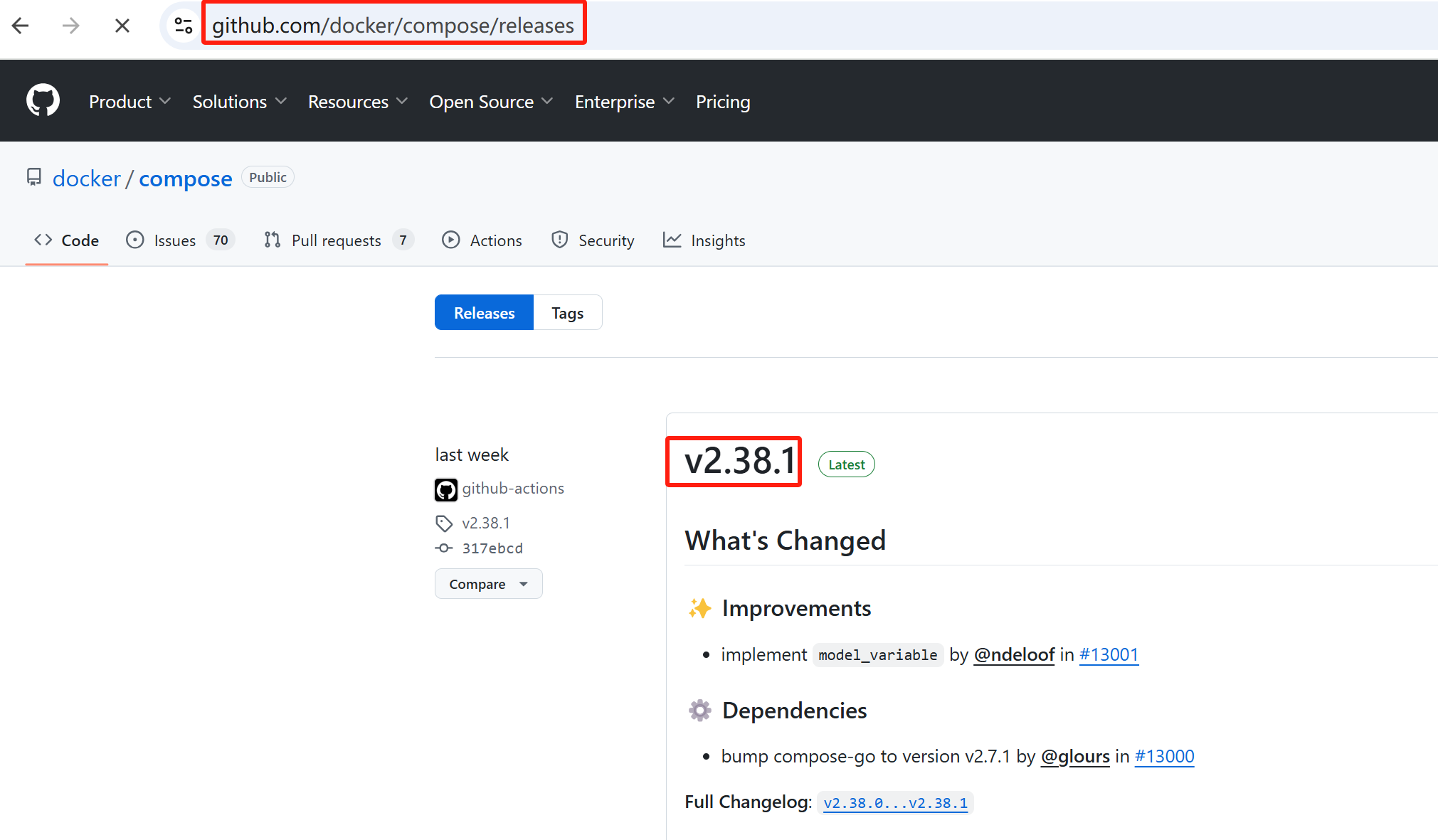Click the browser back arrow
1438x840 pixels.
click(21, 26)
